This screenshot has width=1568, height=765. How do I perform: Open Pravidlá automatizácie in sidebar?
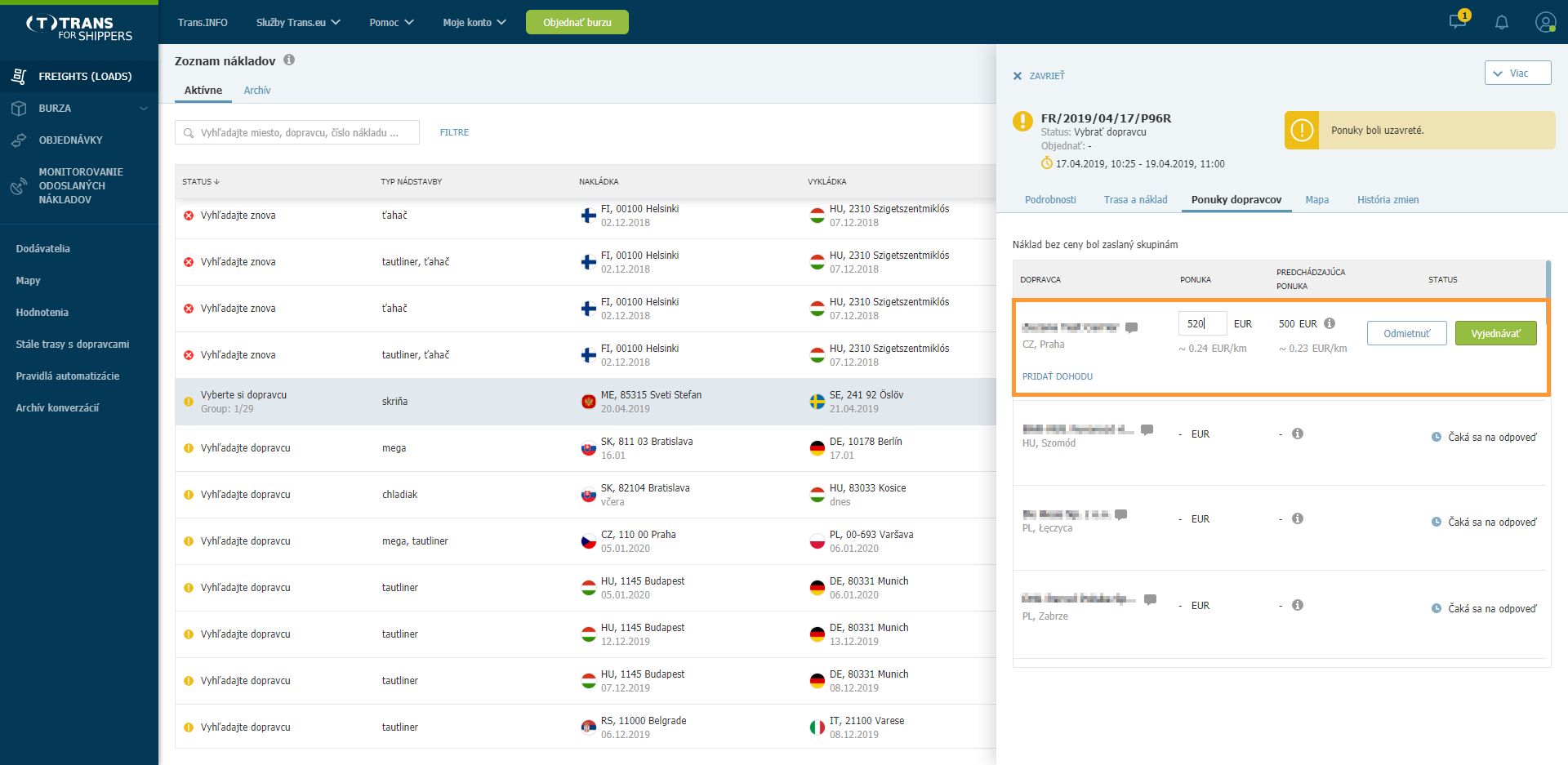[x=68, y=376]
